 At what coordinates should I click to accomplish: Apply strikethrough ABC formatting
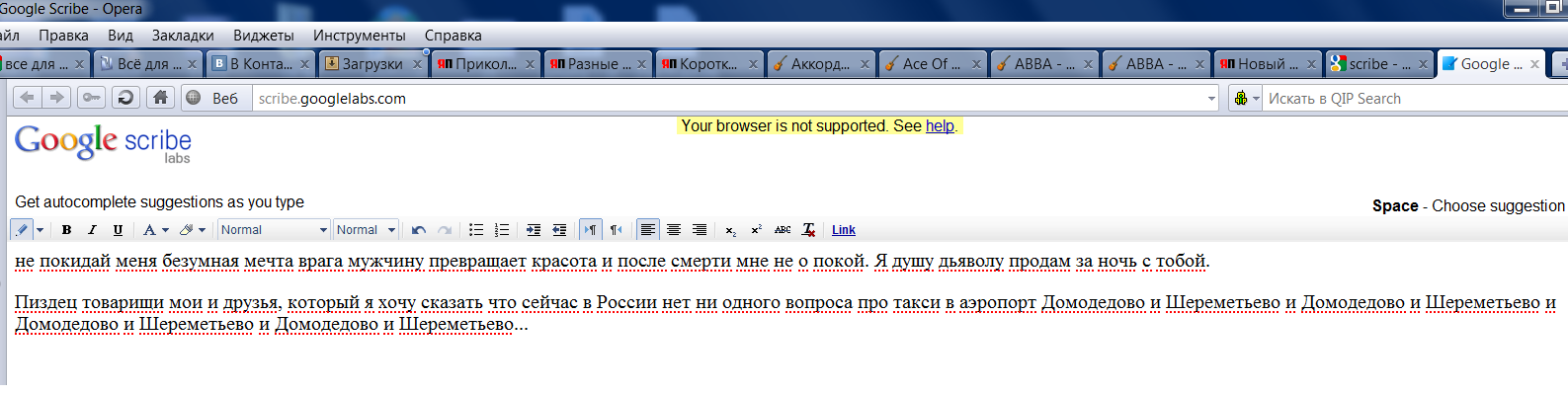[x=783, y=229]
